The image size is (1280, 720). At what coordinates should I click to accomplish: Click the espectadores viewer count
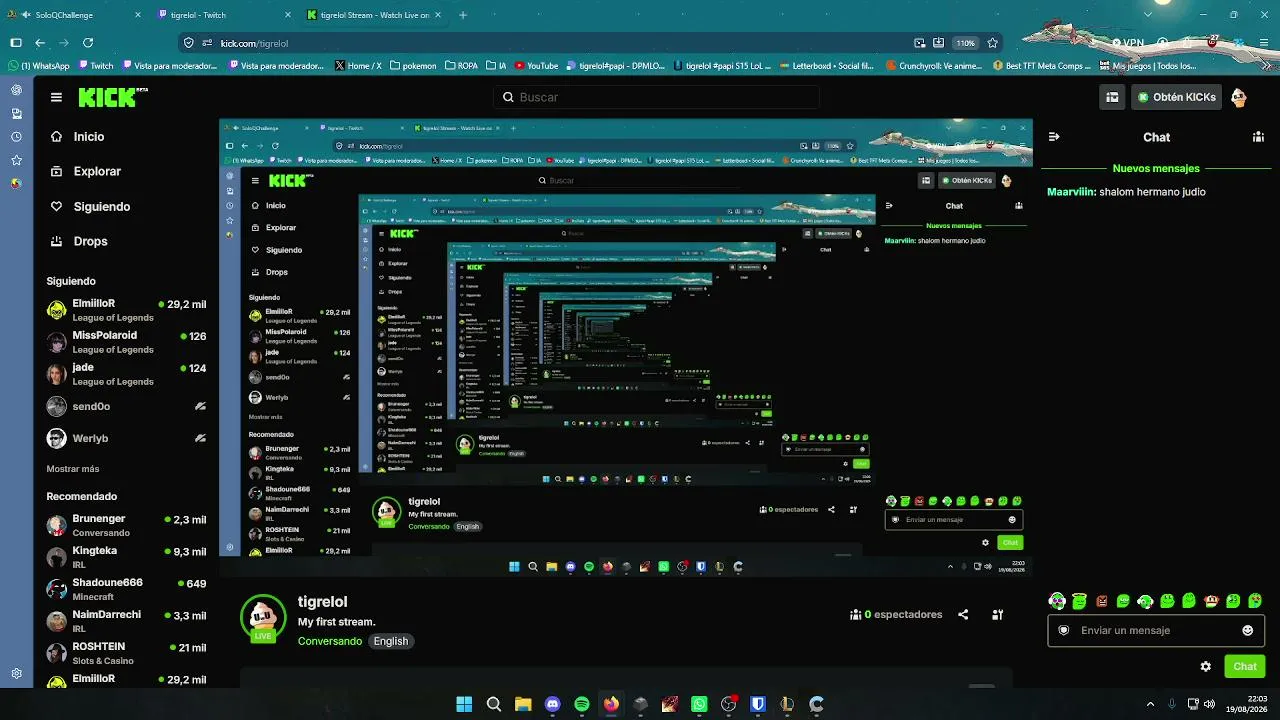click(896, 615)
